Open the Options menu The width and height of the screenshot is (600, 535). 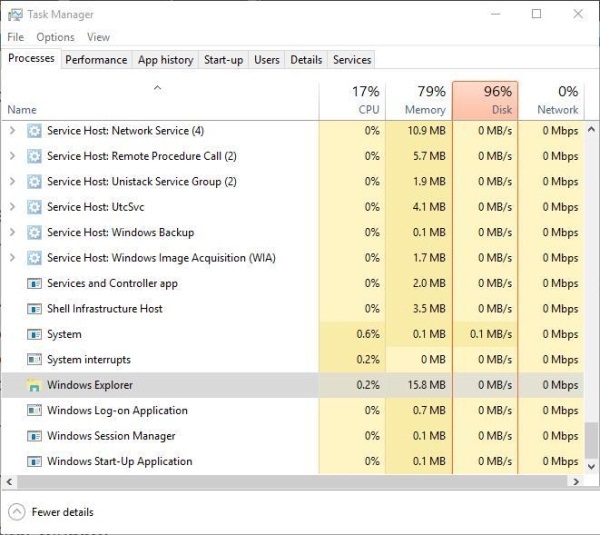(55, 37)
